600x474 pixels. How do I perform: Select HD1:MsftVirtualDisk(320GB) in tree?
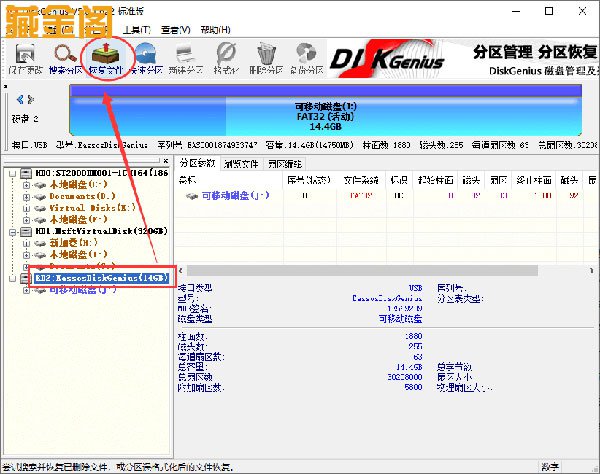click(101, 231)
